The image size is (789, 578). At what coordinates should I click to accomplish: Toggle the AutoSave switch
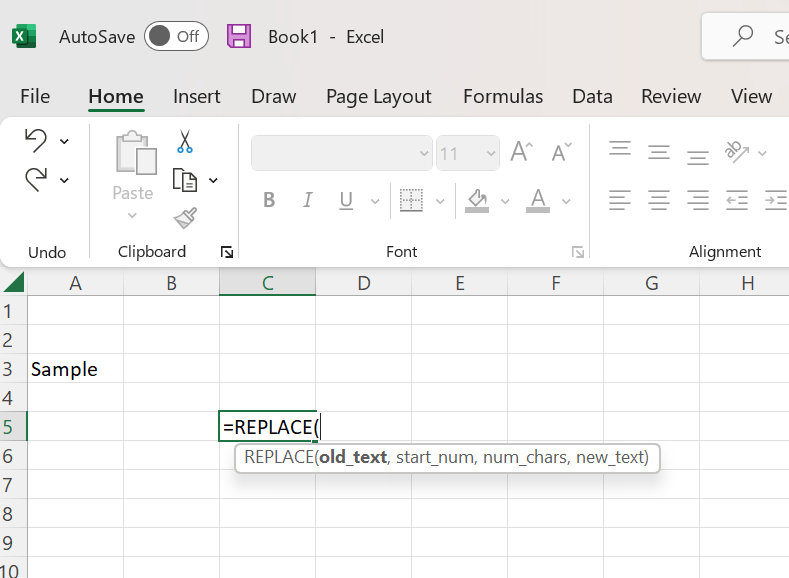point(176,37)
